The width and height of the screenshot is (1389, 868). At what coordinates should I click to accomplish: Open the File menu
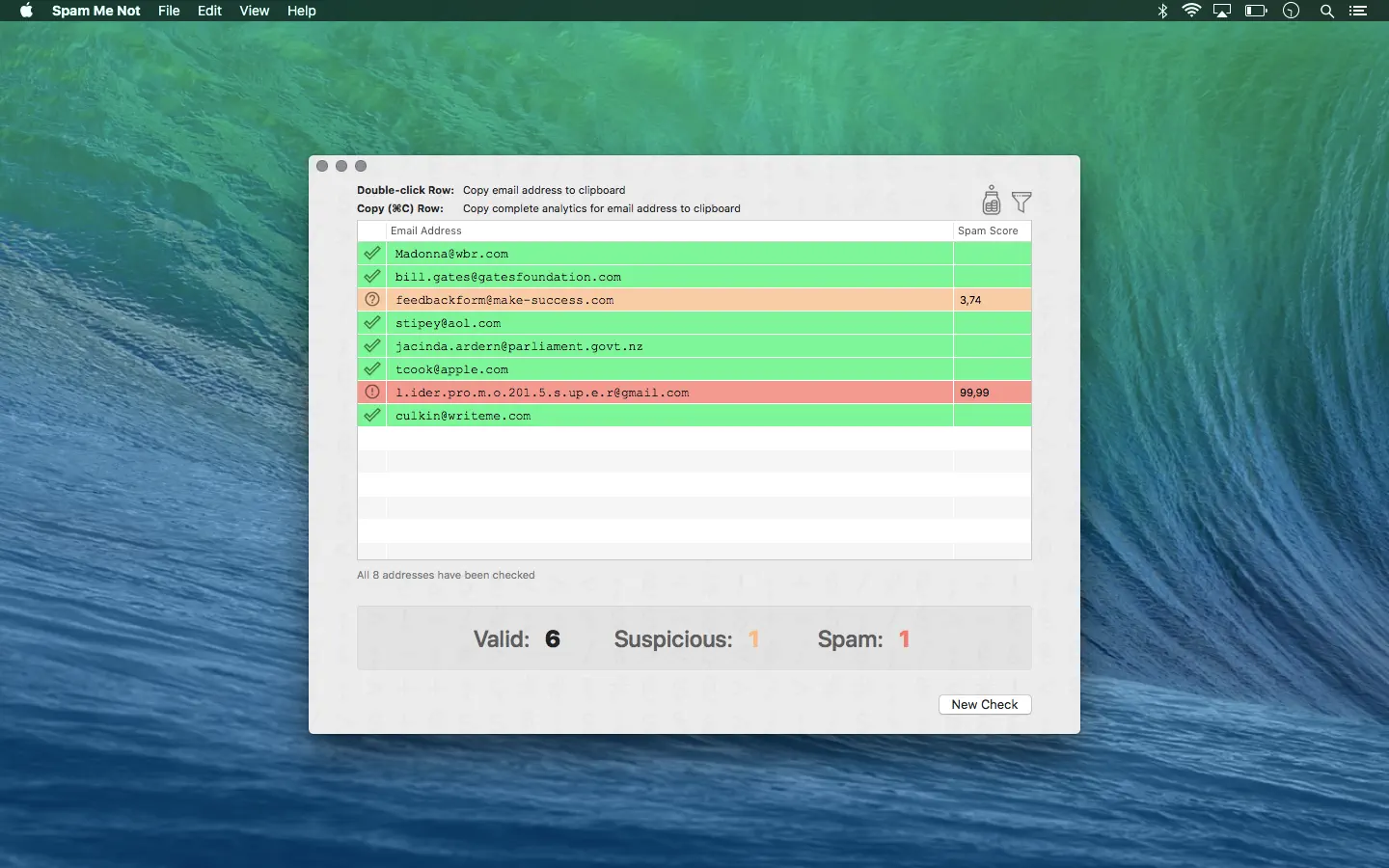click(169, 11)
